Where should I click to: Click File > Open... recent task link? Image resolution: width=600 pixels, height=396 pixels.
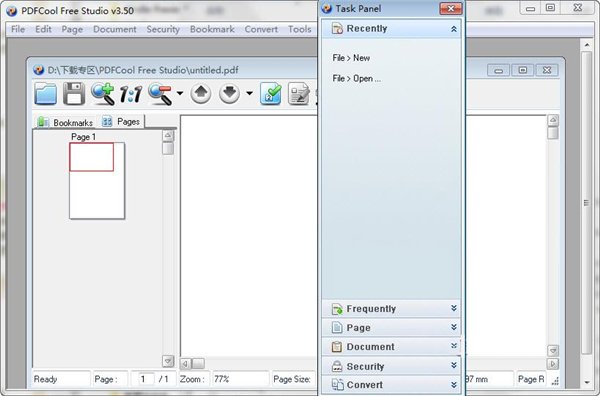[357, 78]
